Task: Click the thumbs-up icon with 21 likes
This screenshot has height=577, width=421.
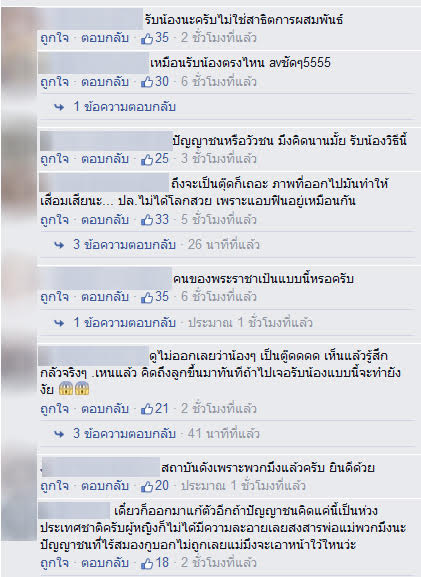Action: 147,409
